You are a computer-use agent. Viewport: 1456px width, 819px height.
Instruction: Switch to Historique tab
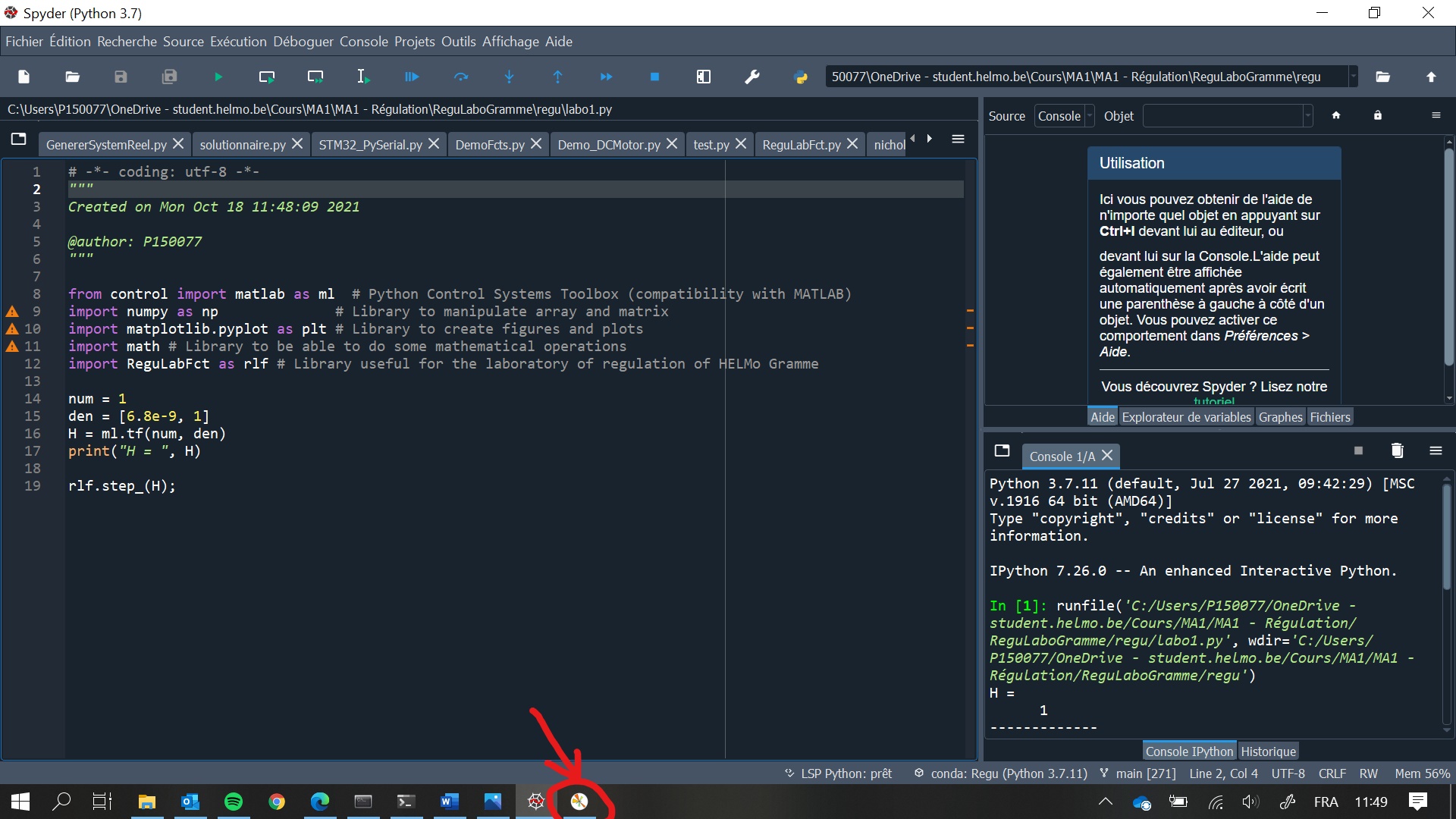pos(1268,752)
